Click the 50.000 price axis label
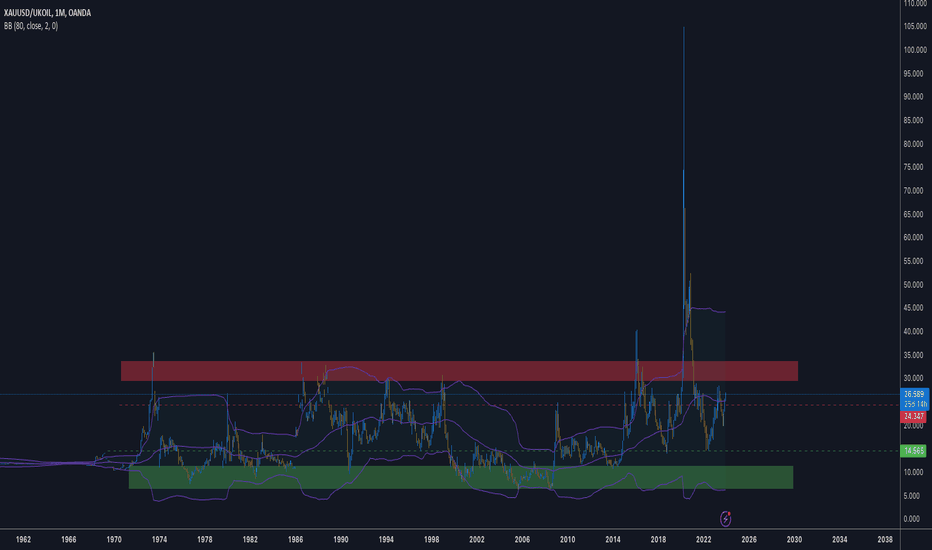The height and width of the screenshot is (550, 932). coord(915,285)
